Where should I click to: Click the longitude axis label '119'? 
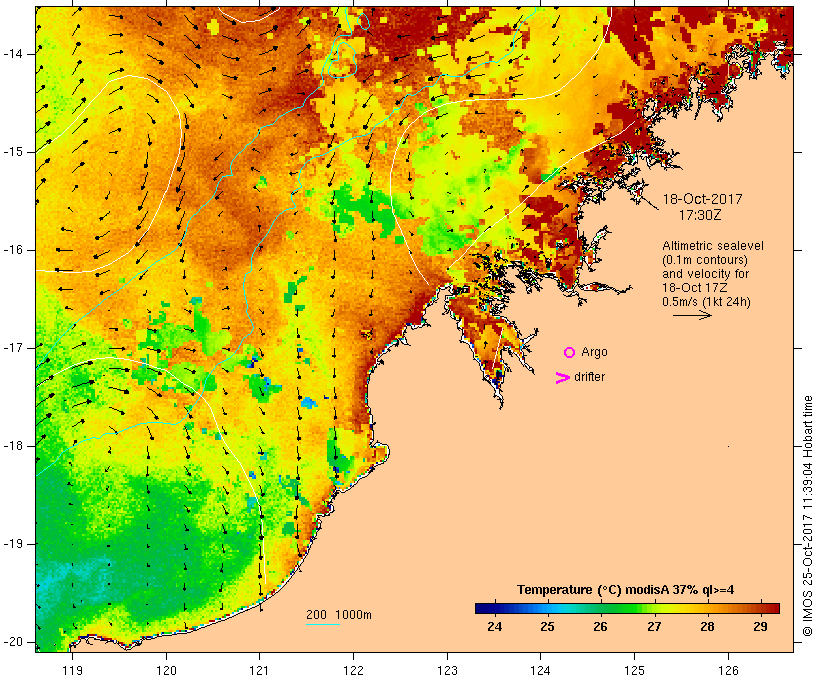72,670
